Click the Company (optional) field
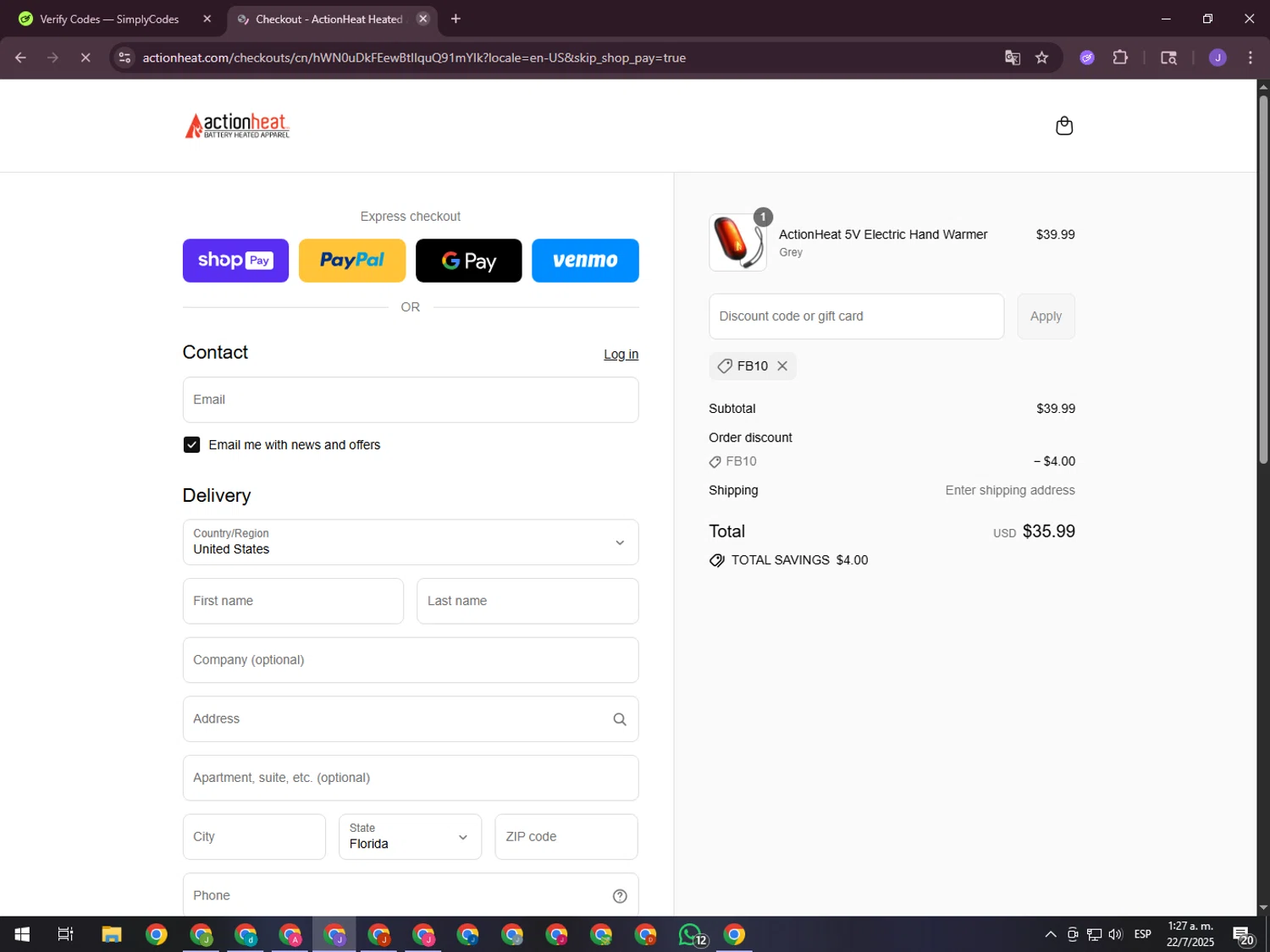The height and width of the screenshot is (952, 1270). point(411,660)
